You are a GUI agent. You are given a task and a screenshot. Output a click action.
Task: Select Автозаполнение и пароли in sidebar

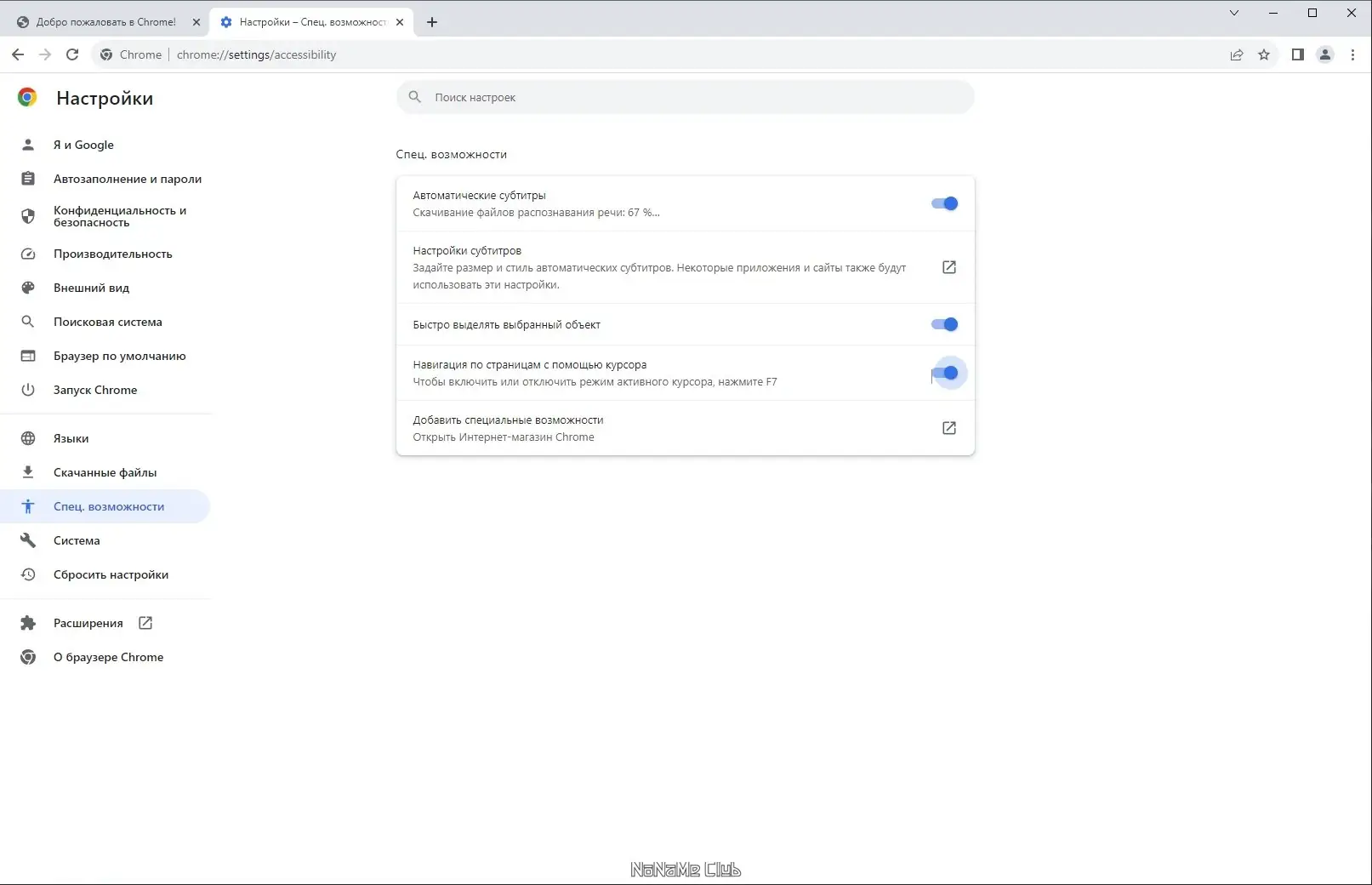128,179
